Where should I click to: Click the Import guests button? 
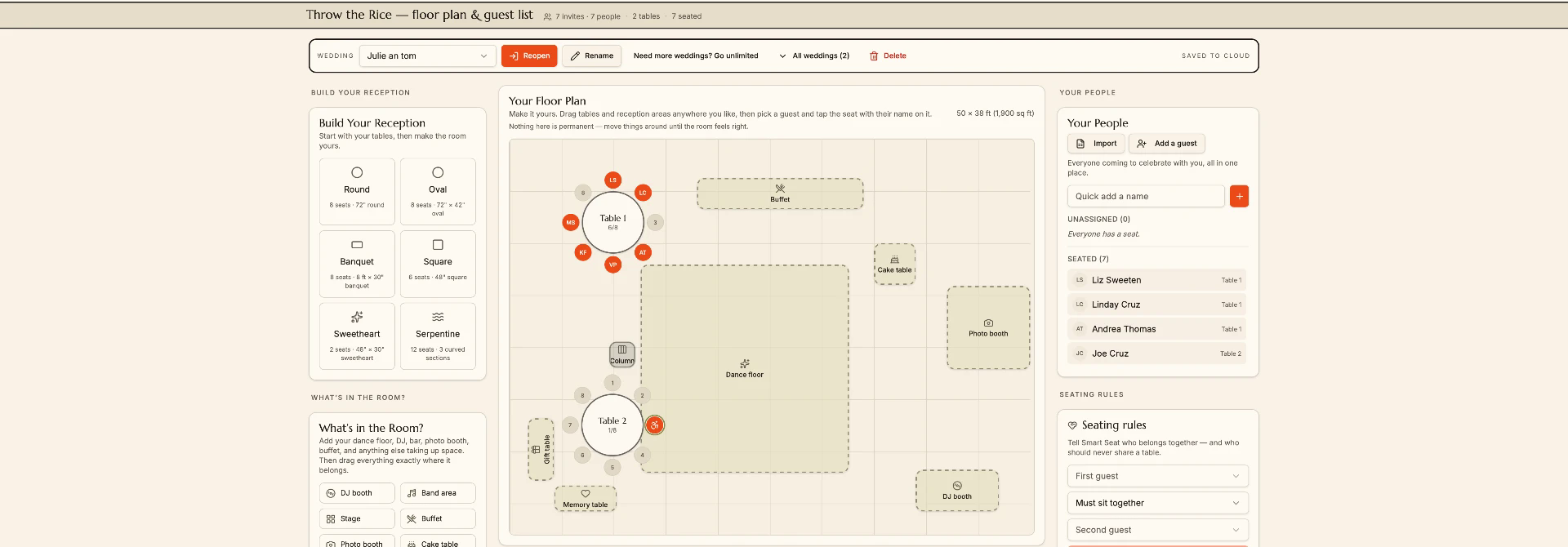pyautogui.click(x=1096, y=144)
